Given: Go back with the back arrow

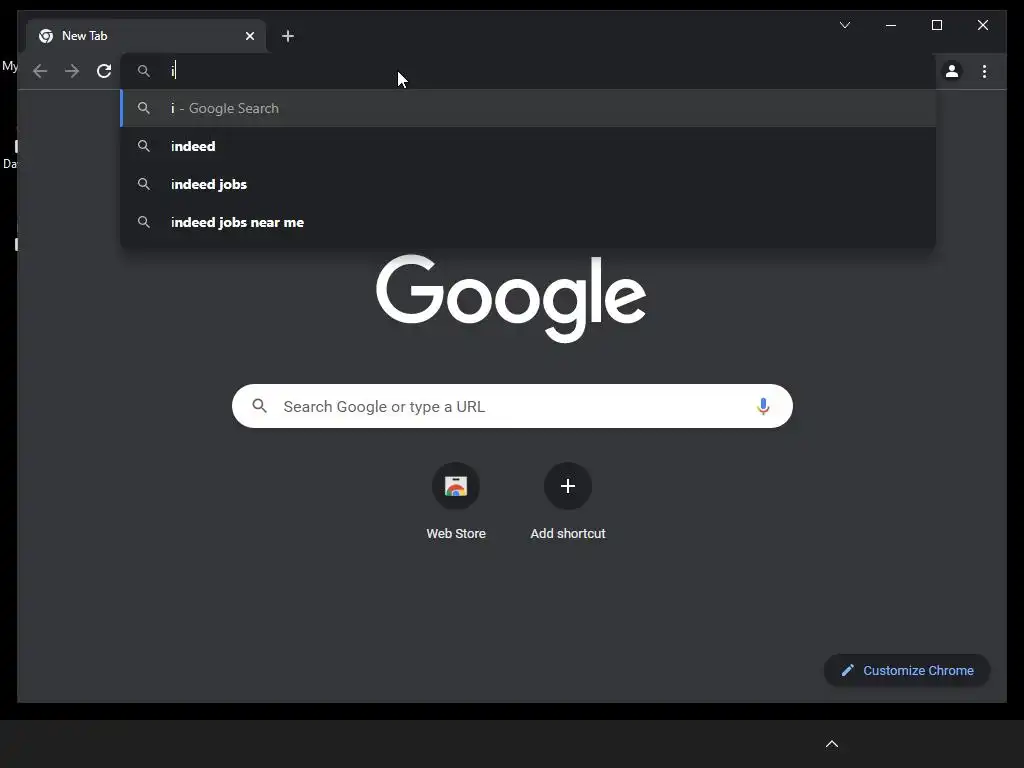Looking at the screenshot, I should tap(40, 71).
